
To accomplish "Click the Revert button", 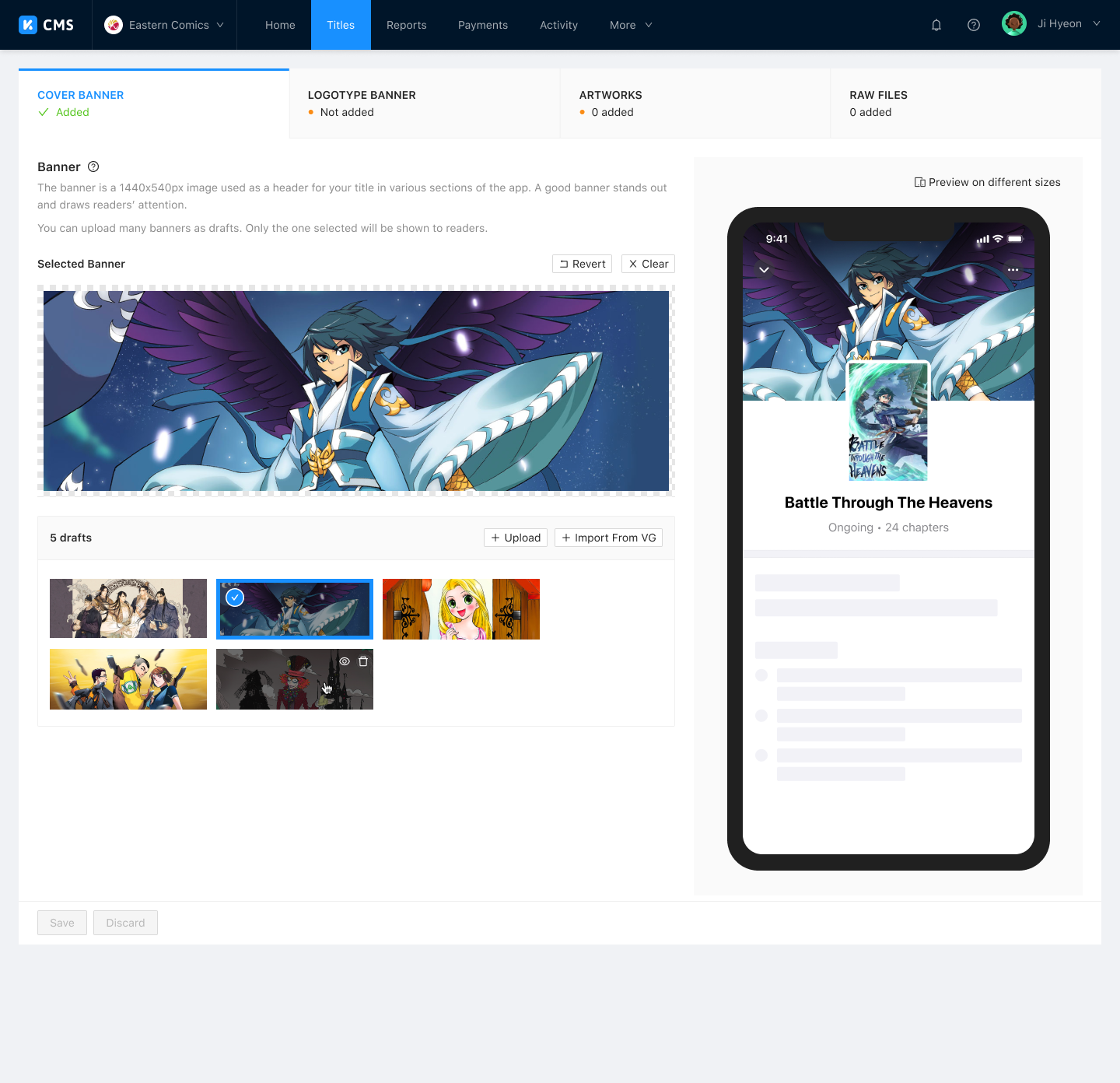I will (x=583, y=264).
